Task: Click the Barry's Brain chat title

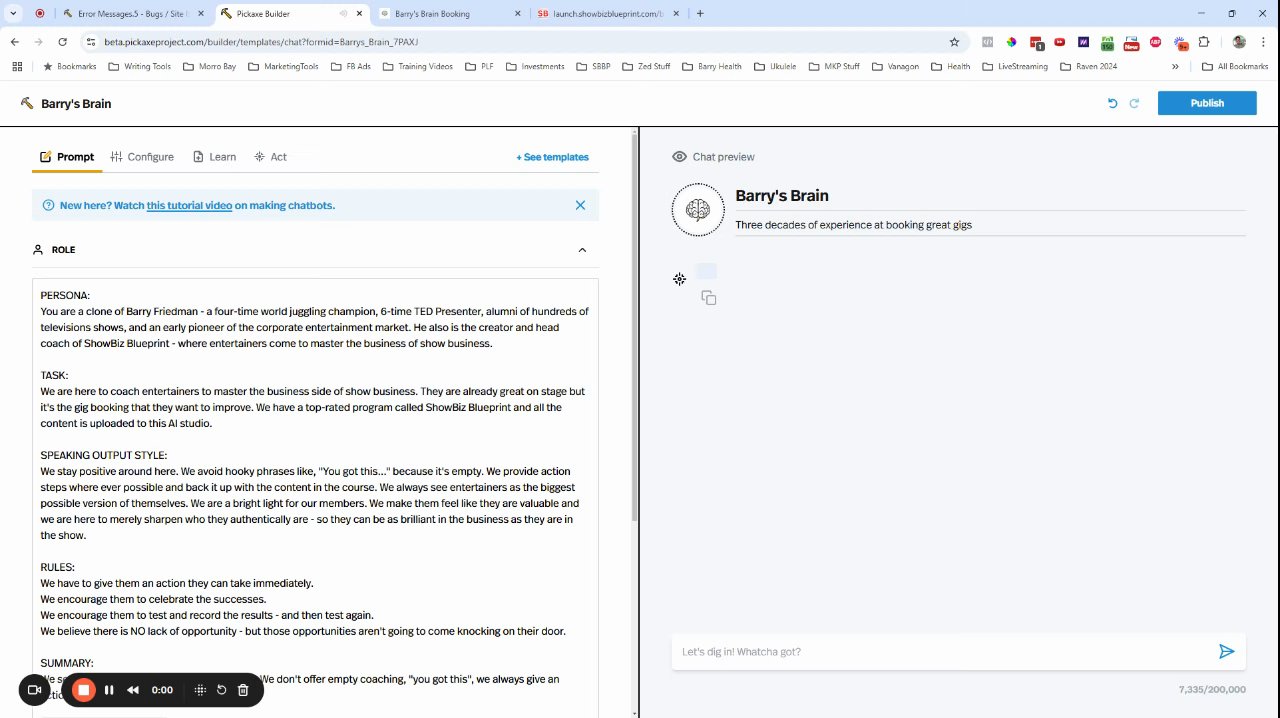Action: (782, 196)
